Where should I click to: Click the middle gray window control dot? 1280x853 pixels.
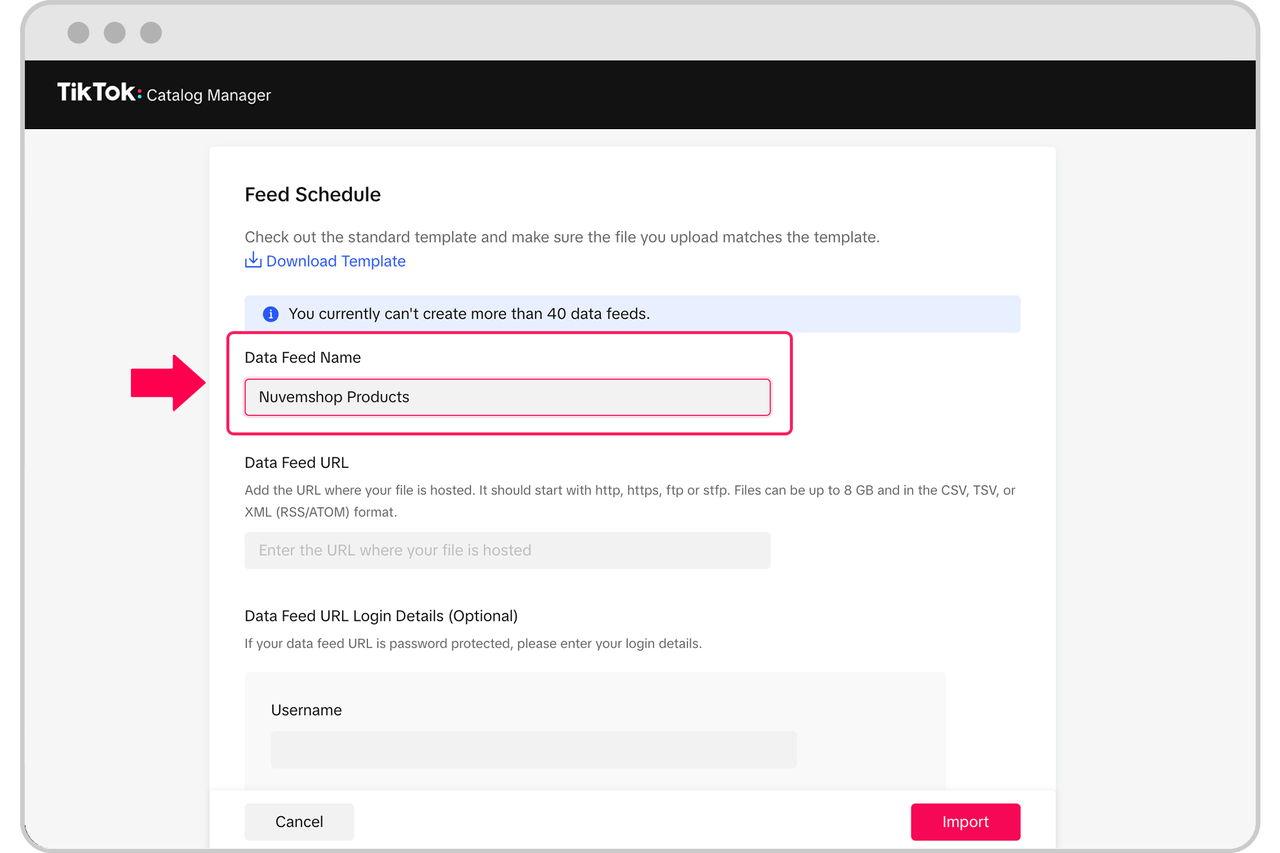click(x=115, y=32)
